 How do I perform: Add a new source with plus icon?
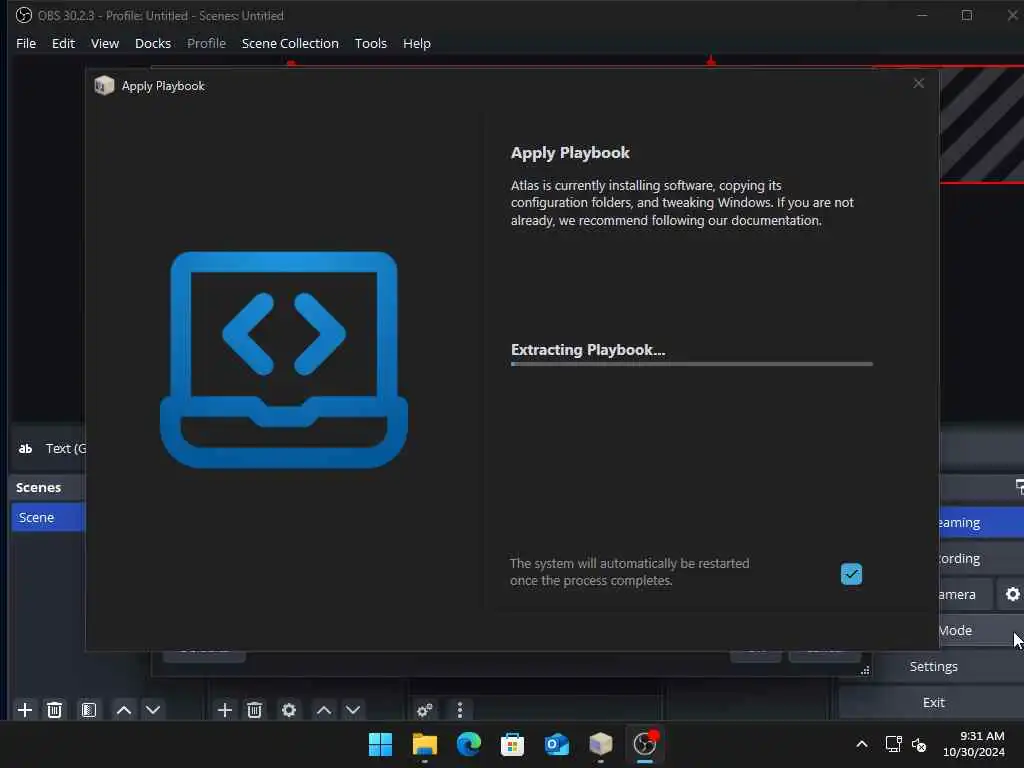point(225,710)
